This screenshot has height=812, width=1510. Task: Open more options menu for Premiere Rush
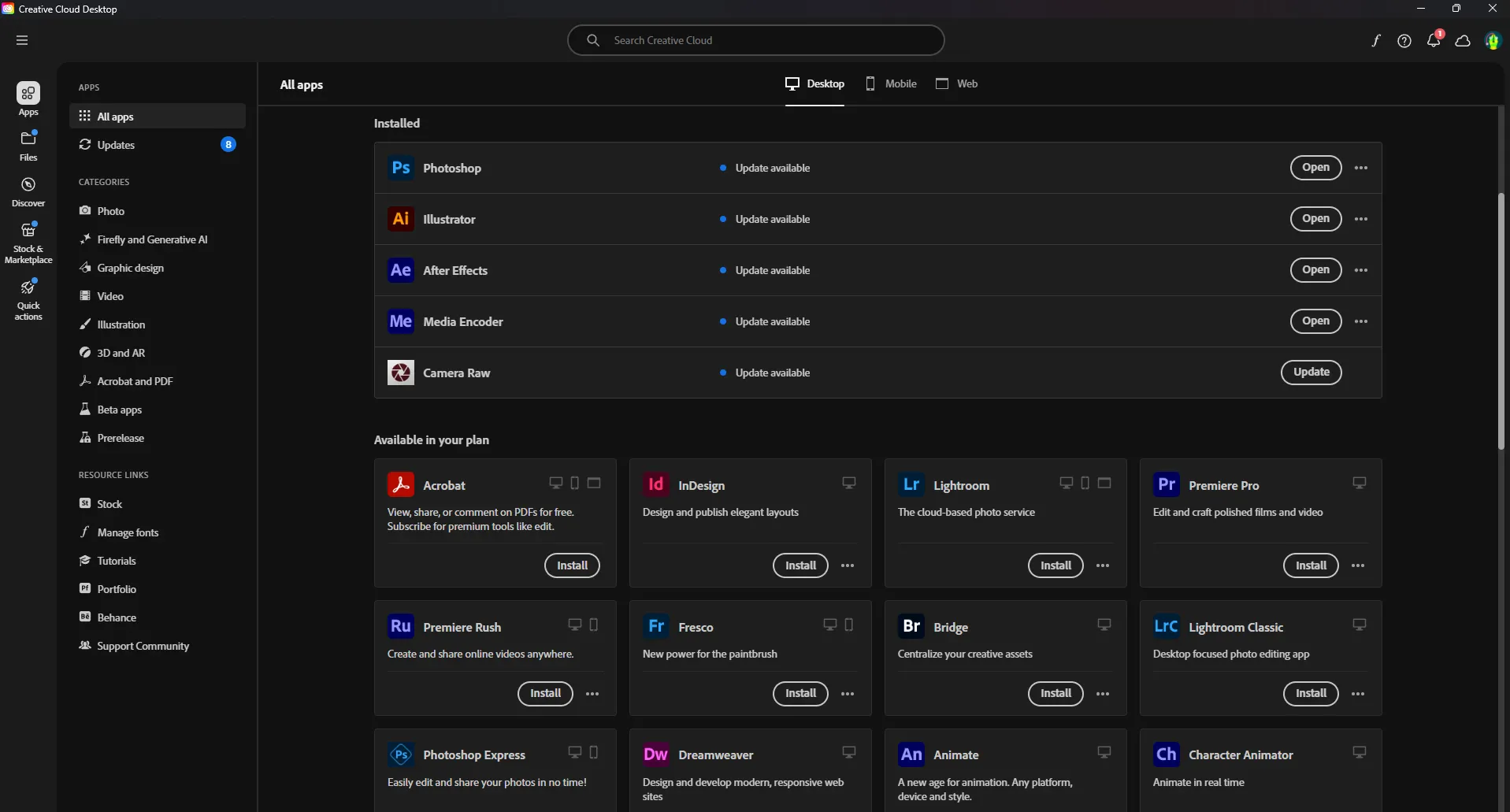592,694
